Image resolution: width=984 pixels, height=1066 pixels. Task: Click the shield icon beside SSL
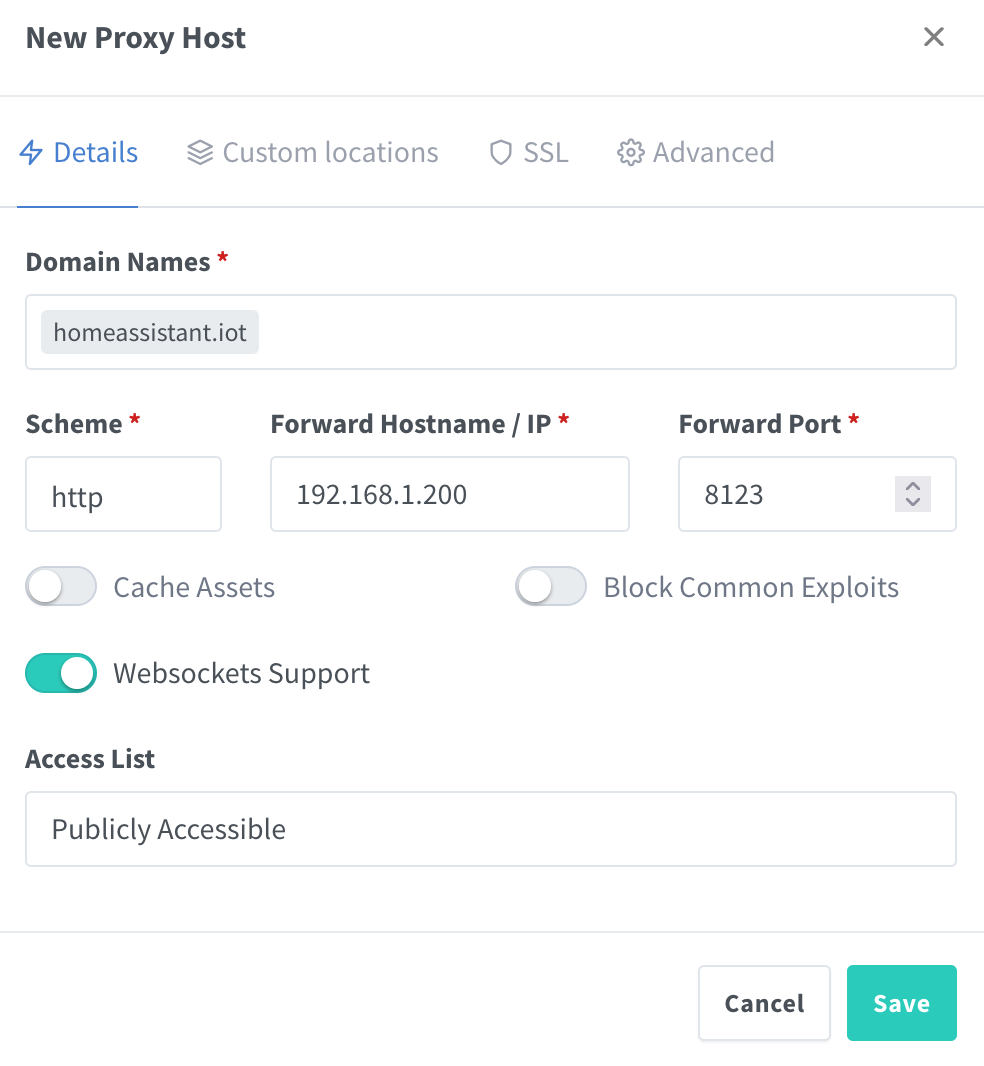point(500,152)
